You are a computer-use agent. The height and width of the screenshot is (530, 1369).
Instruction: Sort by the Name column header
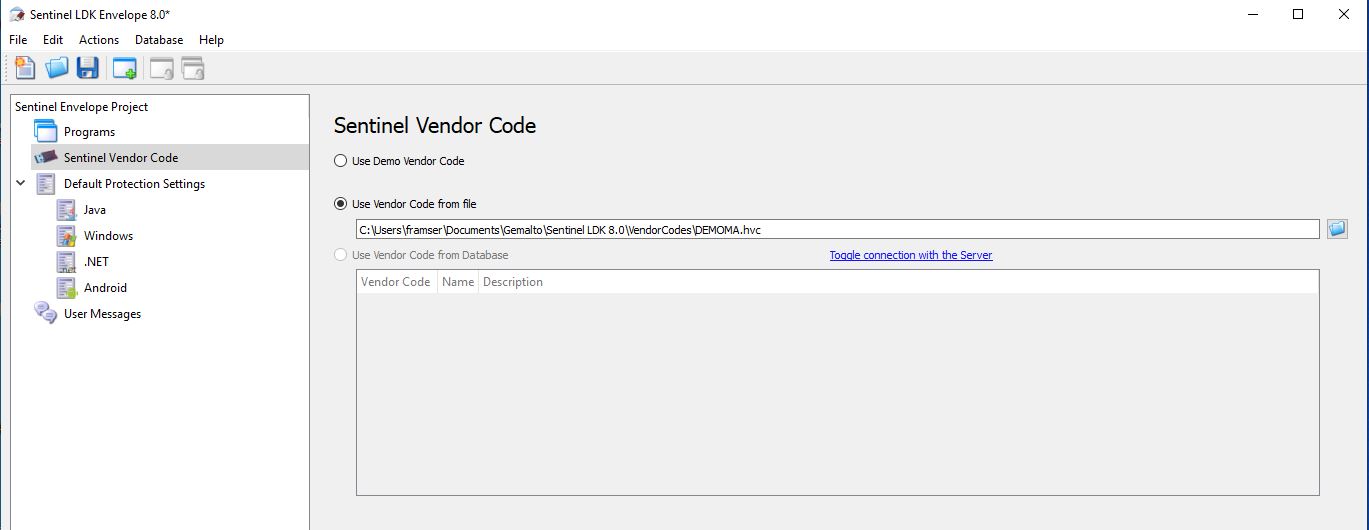[458, 282]
